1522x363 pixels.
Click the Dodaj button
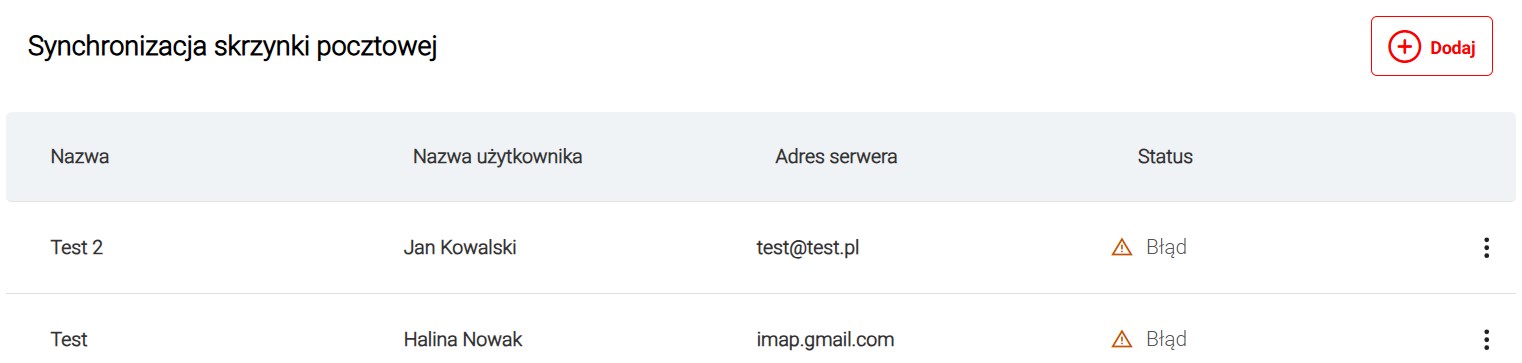coord(1431,46)
